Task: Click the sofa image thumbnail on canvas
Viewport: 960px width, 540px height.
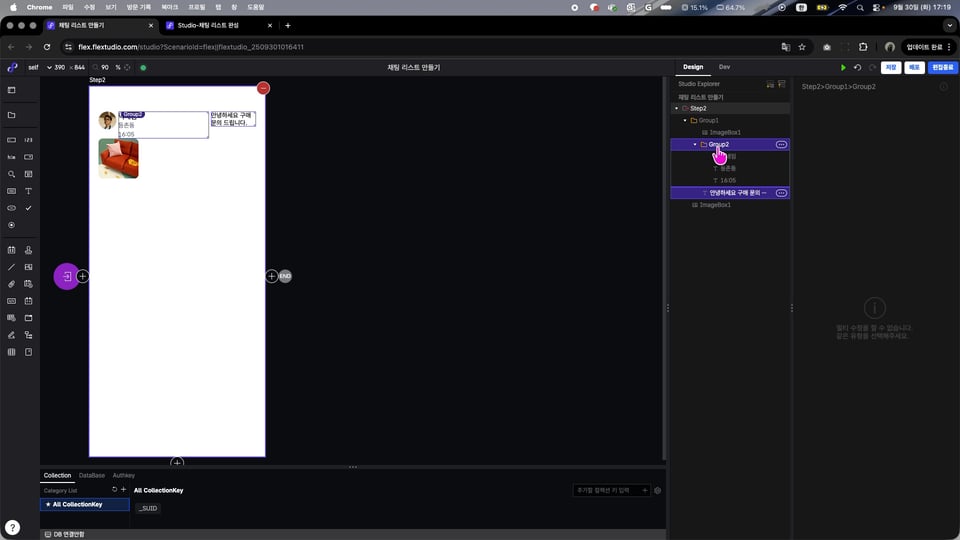Action: tap(118, 158)
